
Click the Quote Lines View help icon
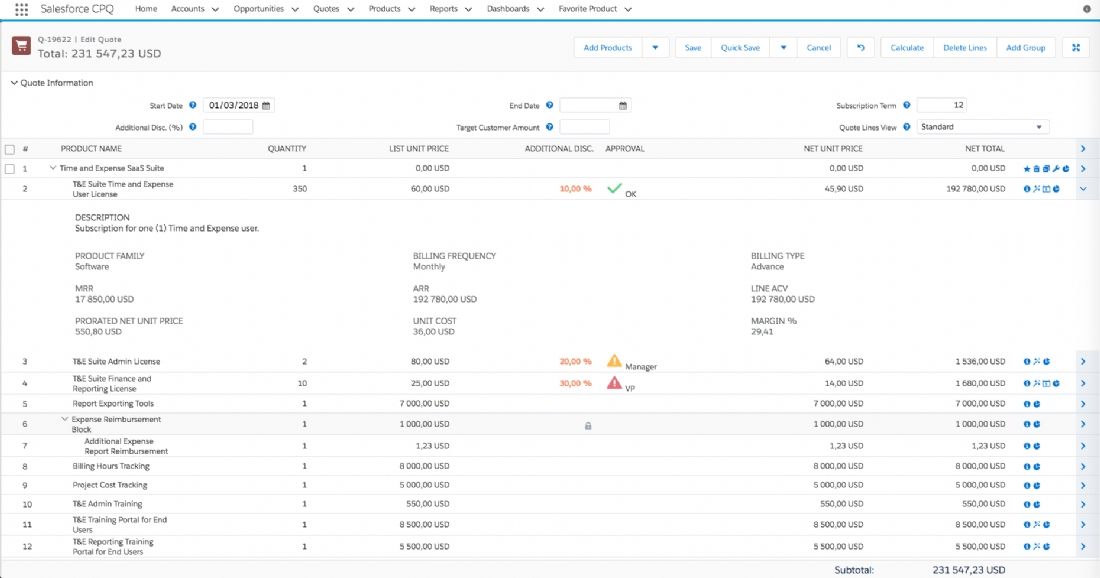click(x=906, y=127)
